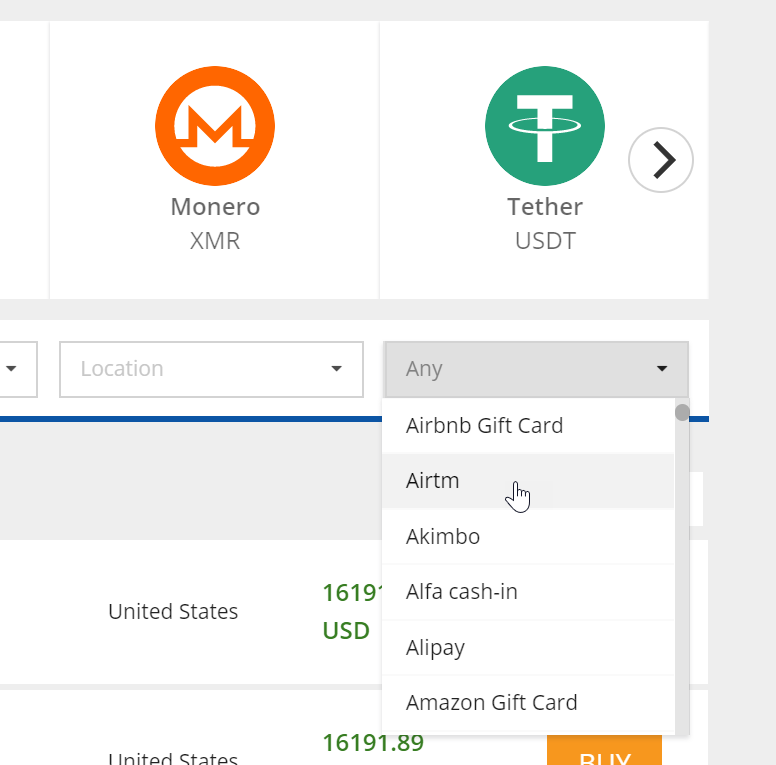This screenshot has height=765, width=776.
Task: Click the USDT ticker label
Action: (545, 241)
